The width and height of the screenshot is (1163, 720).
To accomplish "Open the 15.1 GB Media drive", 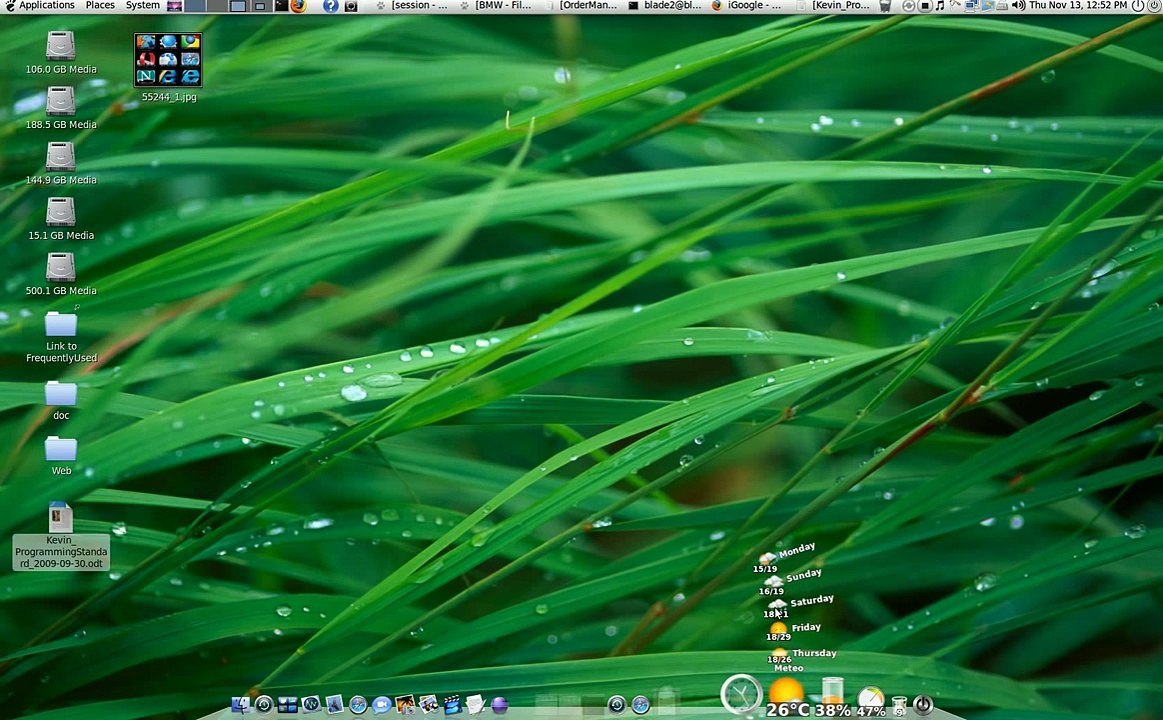I will pyautogui.click(x=61, y=219).
